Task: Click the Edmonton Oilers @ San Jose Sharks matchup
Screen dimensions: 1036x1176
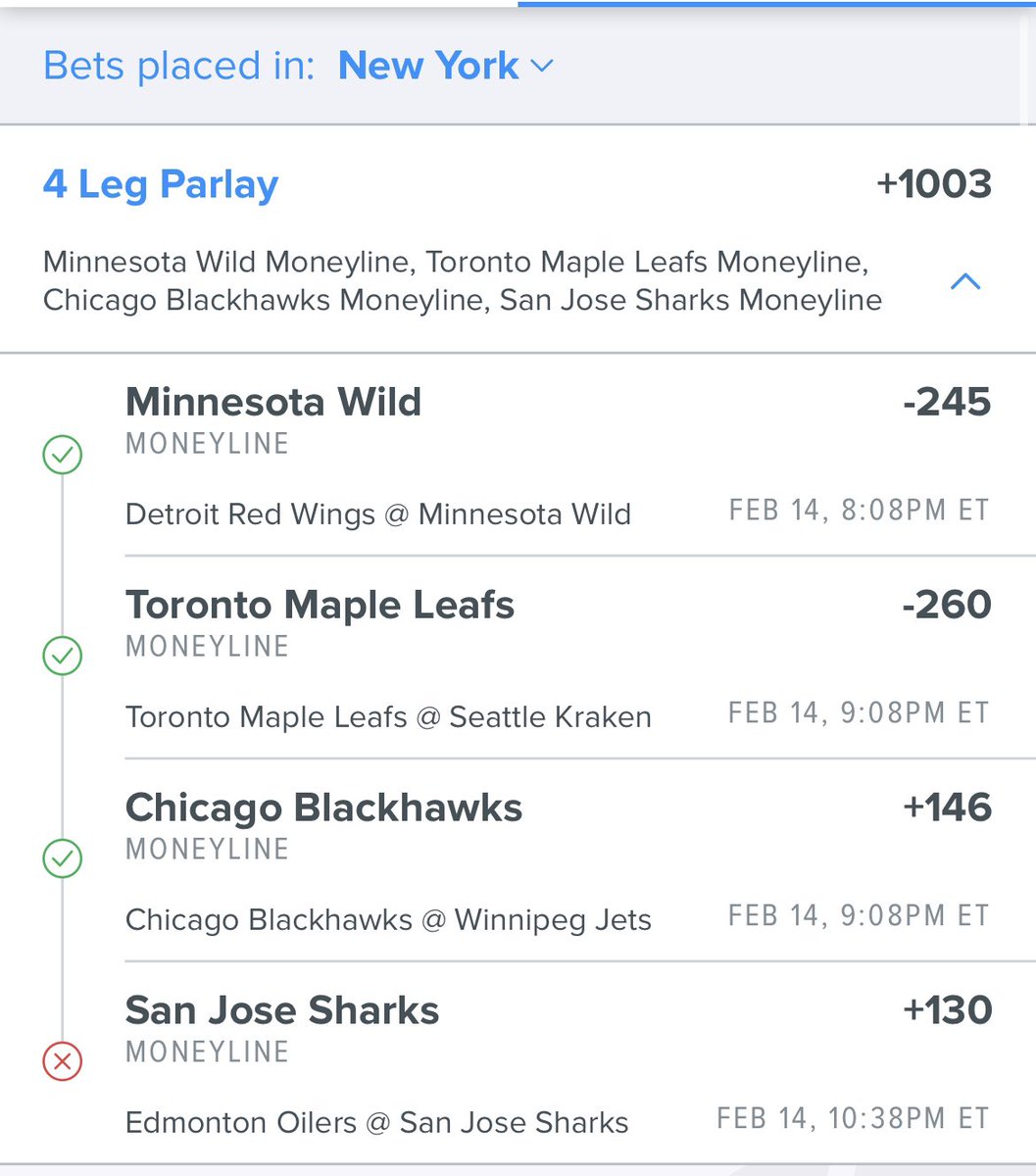Action: (x=377, y=1123)
